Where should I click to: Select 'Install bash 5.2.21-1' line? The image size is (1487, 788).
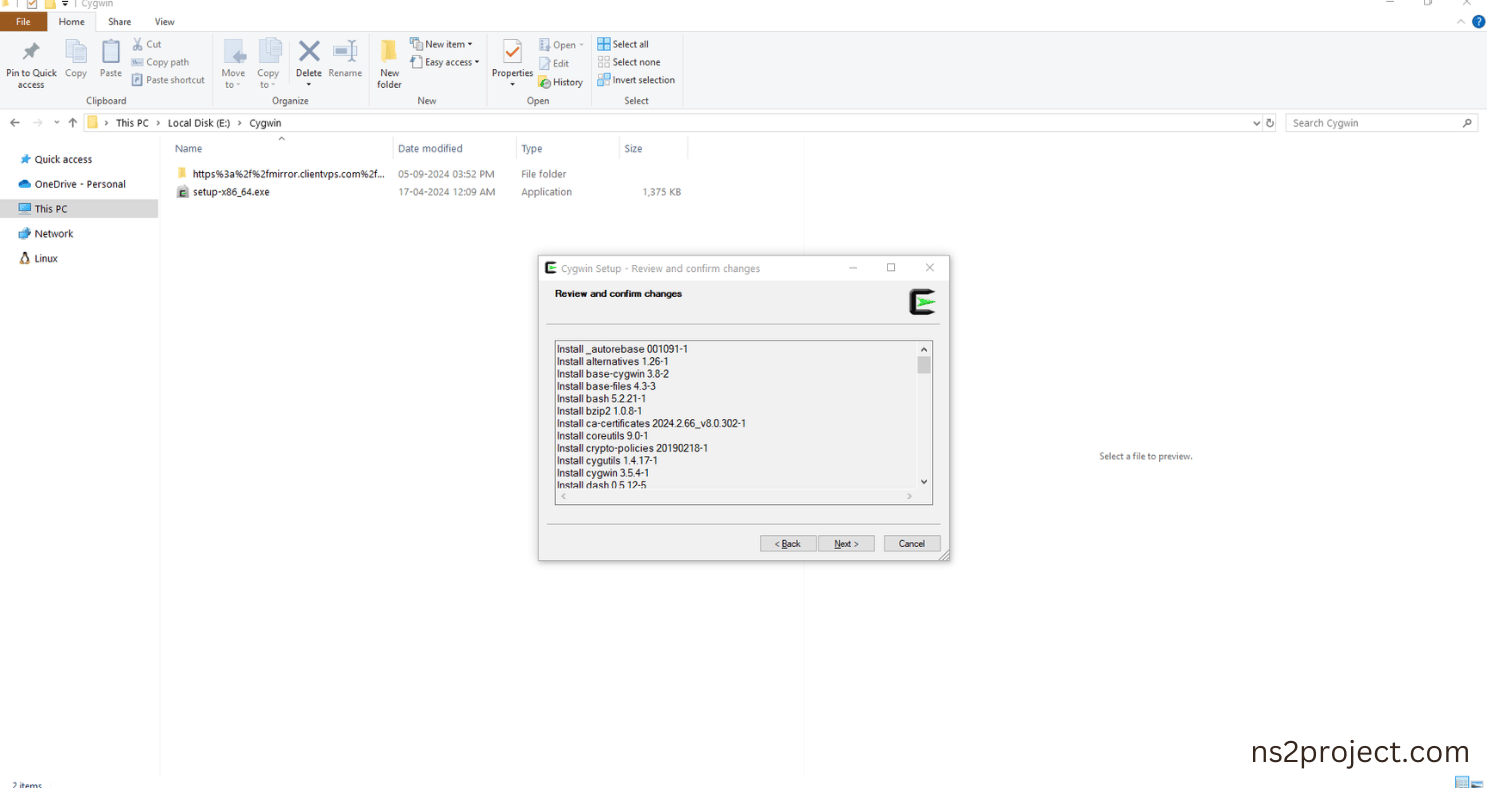click(x=601, y=399)
